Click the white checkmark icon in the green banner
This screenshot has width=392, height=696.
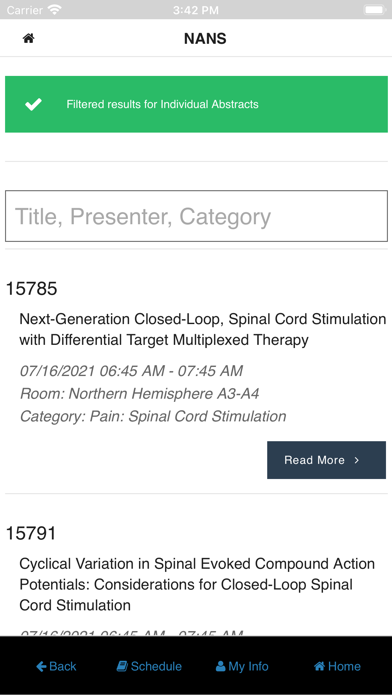[x=33, y=104]
